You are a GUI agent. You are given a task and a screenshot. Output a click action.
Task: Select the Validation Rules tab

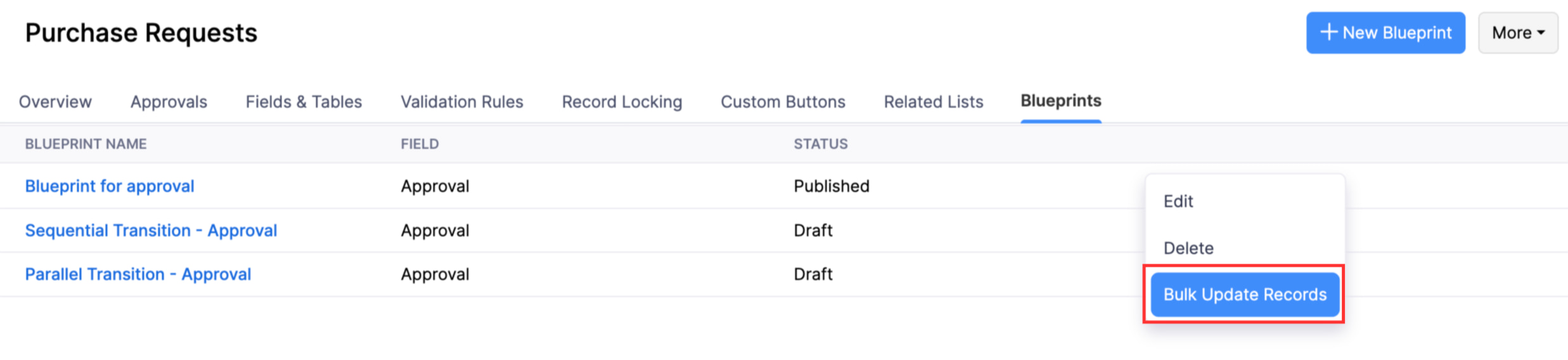tap(461, 101)
